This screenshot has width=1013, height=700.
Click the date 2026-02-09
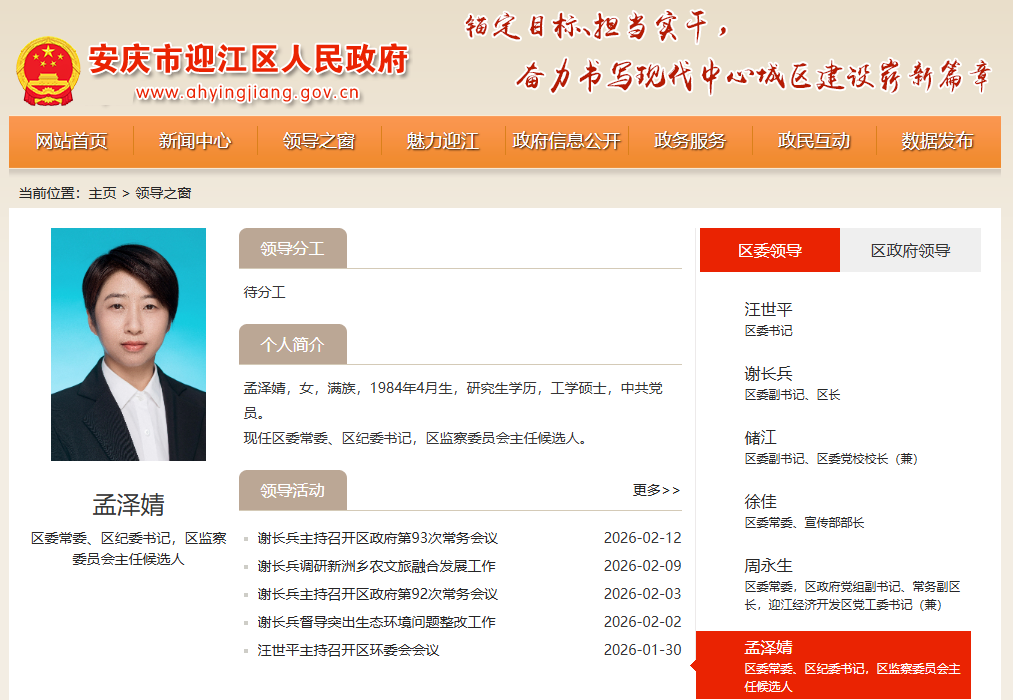coord(642,566)
